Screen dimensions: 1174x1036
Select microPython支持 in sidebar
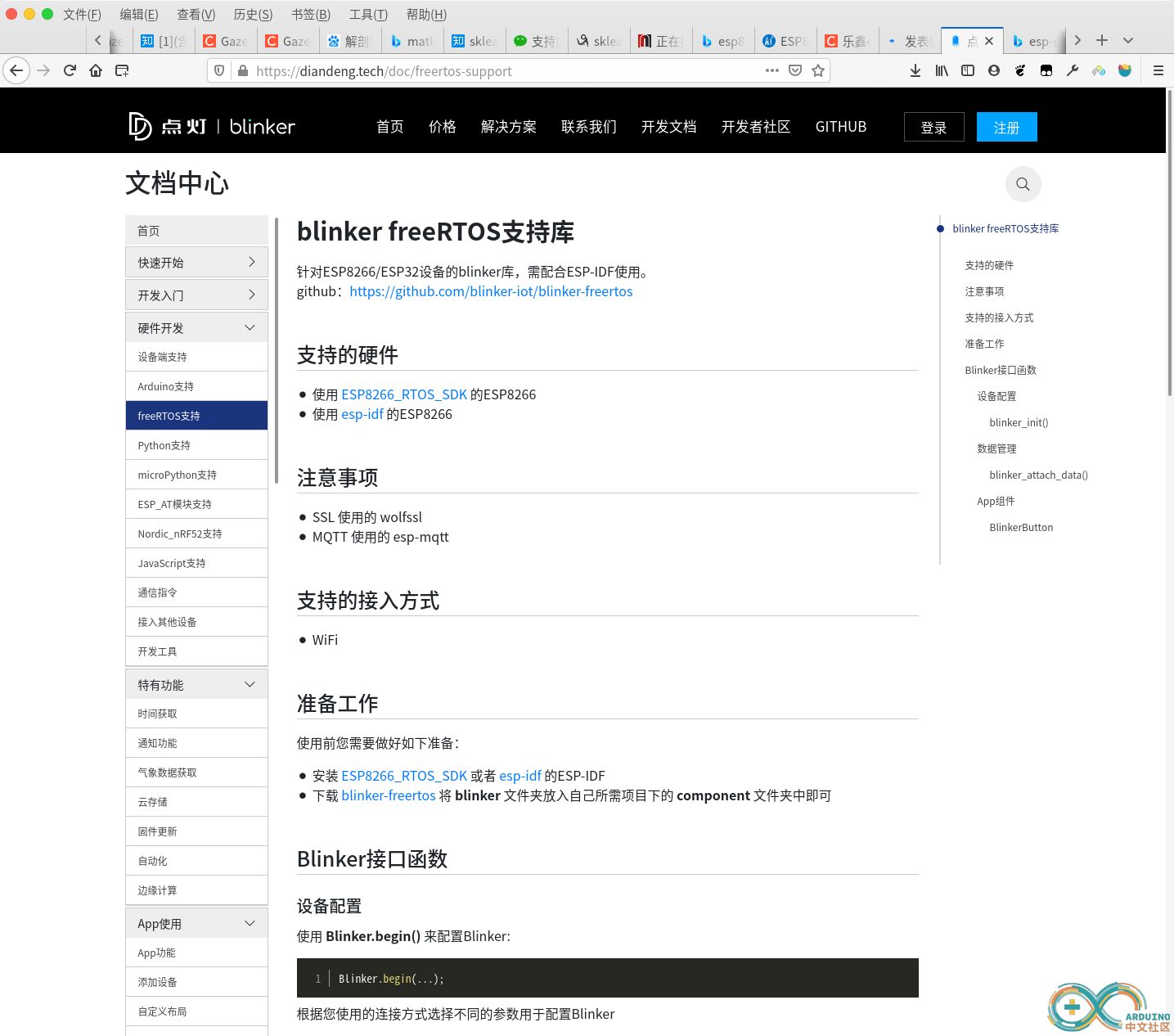(x=196, y=475)
